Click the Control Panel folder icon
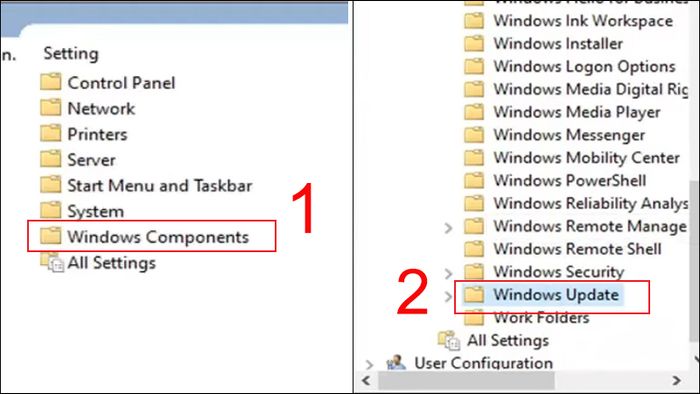Image resolution: width=700 pixels, height=394 pixels. (50, 82)
